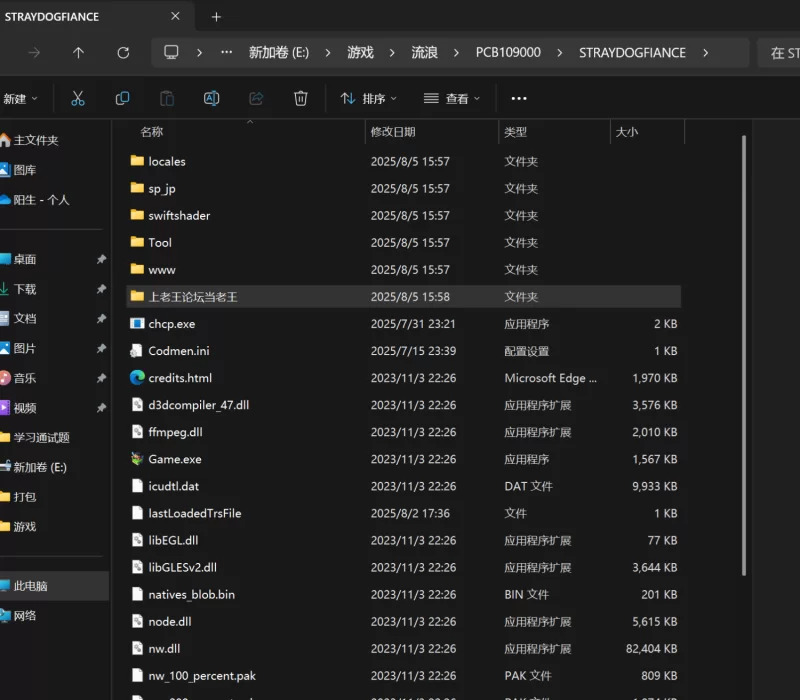Viewport: 800px width, 700px height.
Task: Click the Rename icon in toolbar
Action: click(x=211, y=98)
